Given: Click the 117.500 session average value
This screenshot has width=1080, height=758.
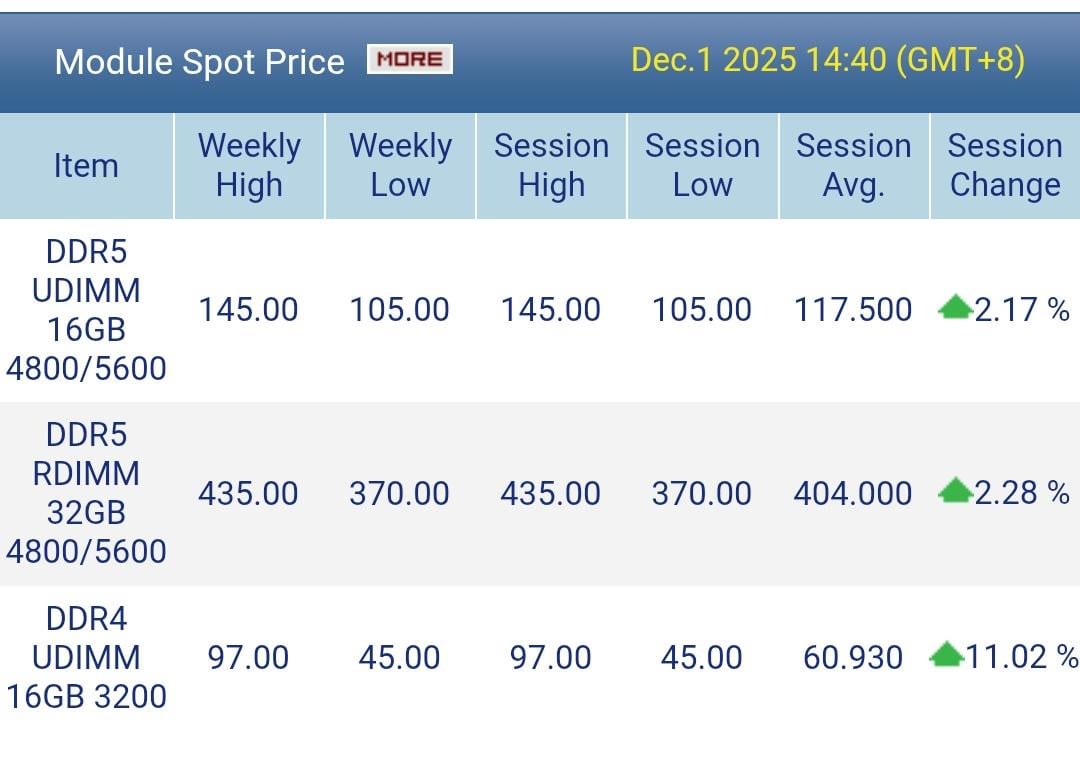Looking at the screenshot, I should [853, 310].
